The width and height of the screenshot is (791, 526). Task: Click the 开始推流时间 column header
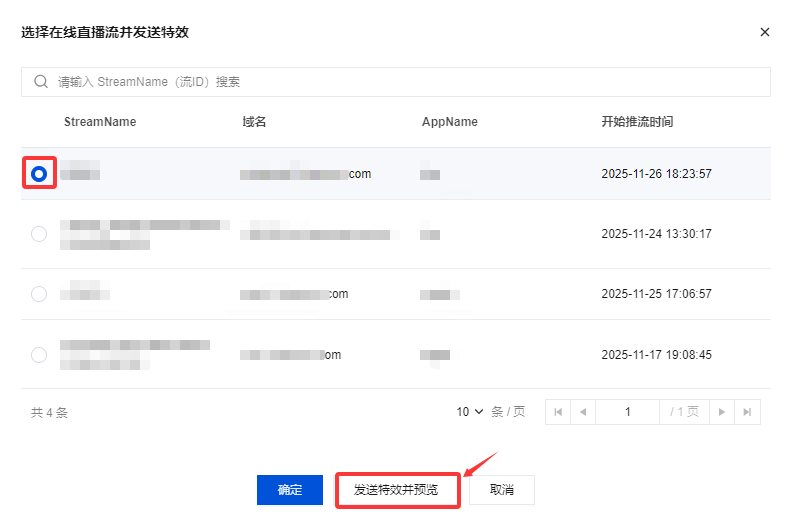(x=637, y=122)
